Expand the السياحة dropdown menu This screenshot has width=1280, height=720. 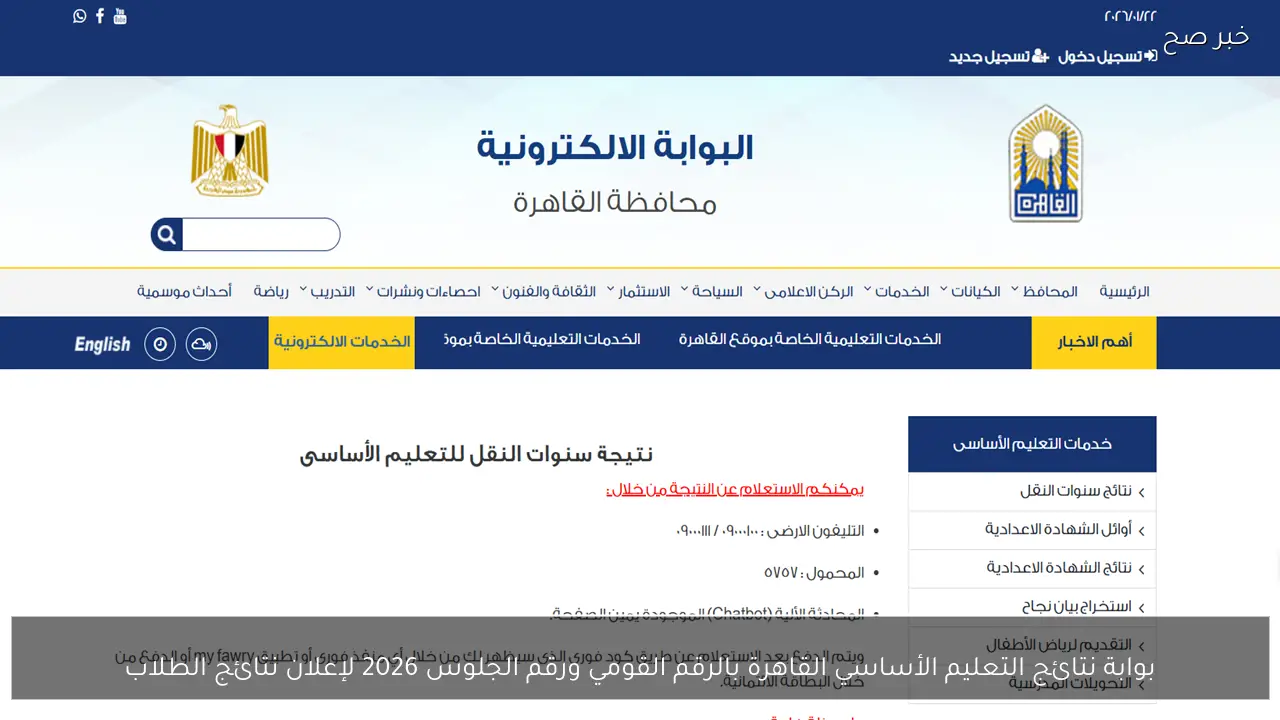[x=718, y=291]
